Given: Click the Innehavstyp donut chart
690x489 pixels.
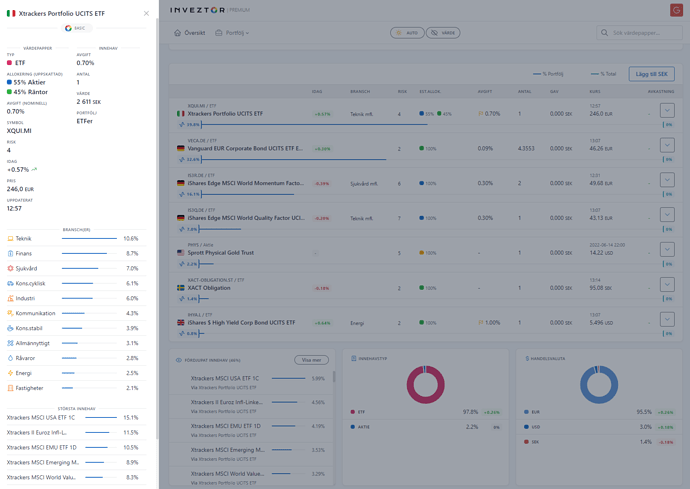Looking at the screenshot, I should pos(425,384).
